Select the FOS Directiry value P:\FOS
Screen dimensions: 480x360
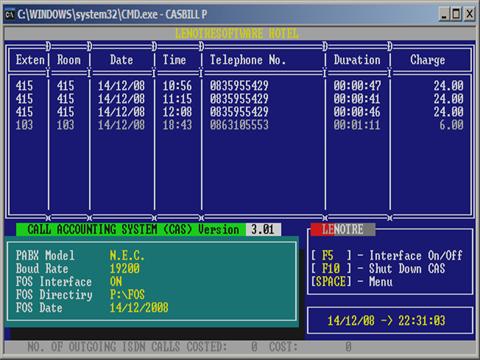[127, 295]
